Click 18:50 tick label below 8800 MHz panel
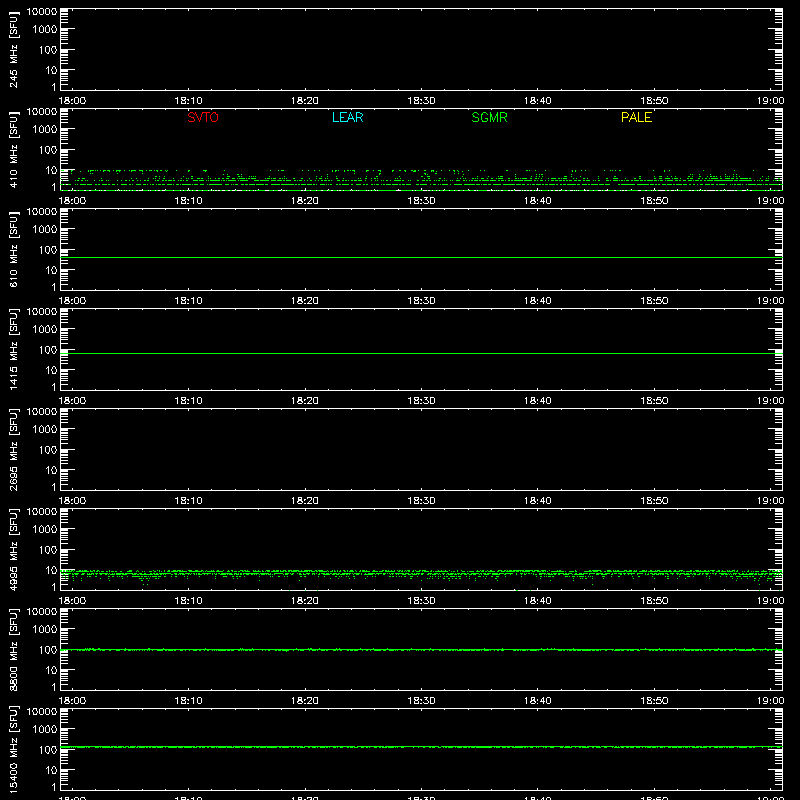The height and width of the screenshot is (800, 800). (654, 701)
